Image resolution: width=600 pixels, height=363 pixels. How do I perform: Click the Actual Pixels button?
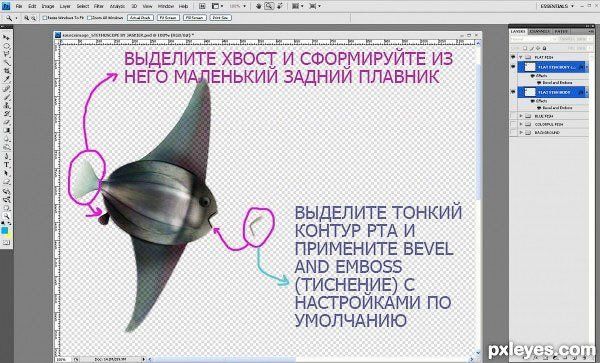(140, 18)
